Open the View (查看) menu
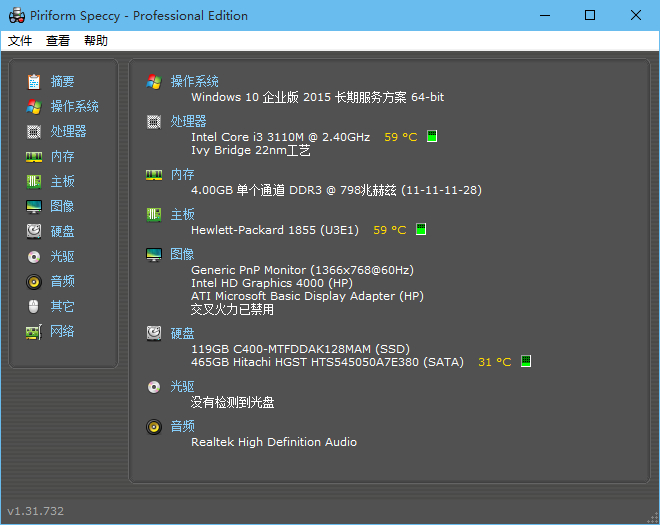Screen dimensions: 660x525 (58, 41)
